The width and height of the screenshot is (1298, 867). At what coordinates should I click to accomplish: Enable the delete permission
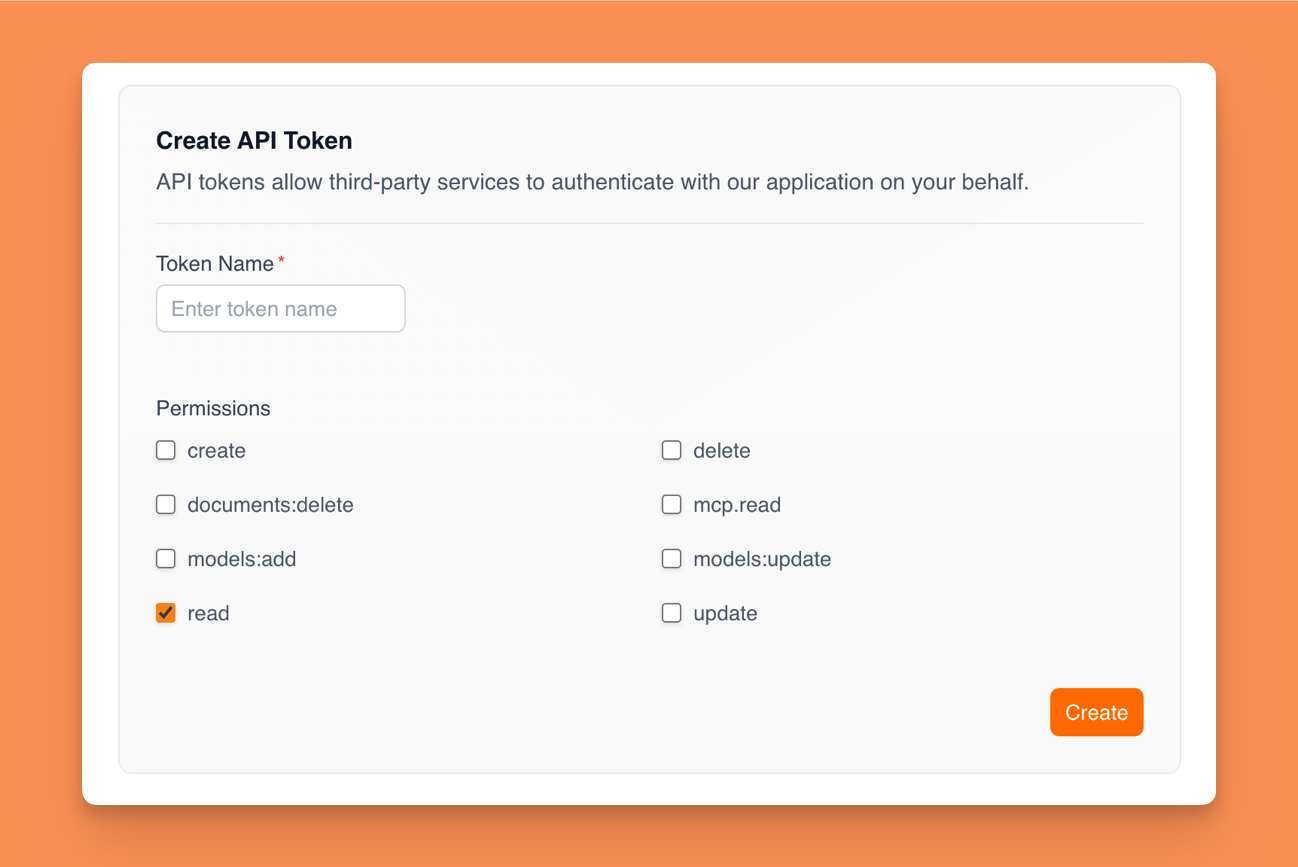click(x=671, y=450)
